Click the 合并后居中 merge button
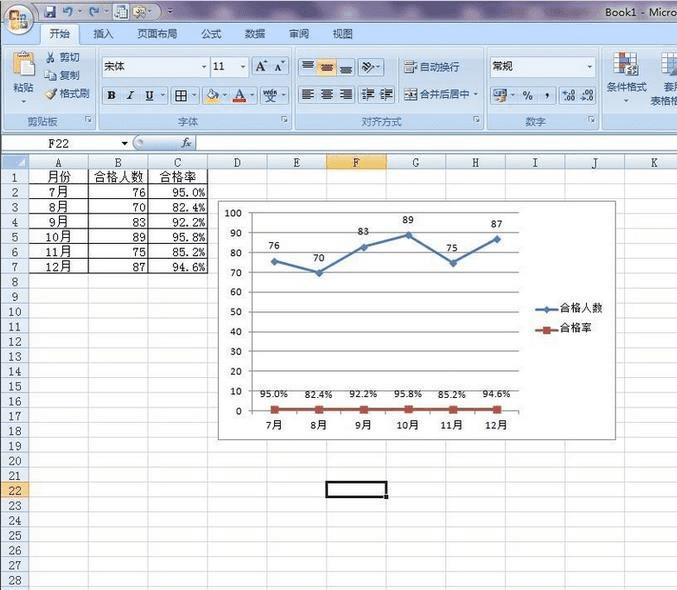 (x=441, y=94)
